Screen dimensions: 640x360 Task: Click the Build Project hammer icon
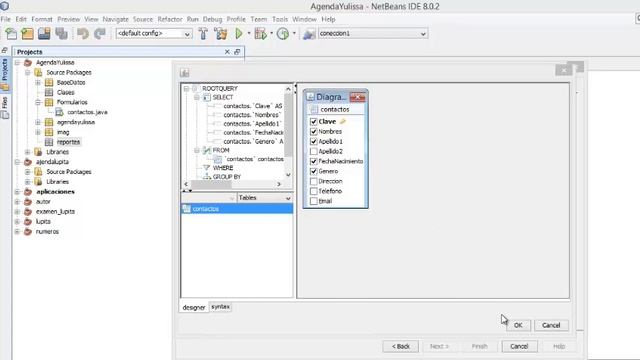[x=203, y=33]
